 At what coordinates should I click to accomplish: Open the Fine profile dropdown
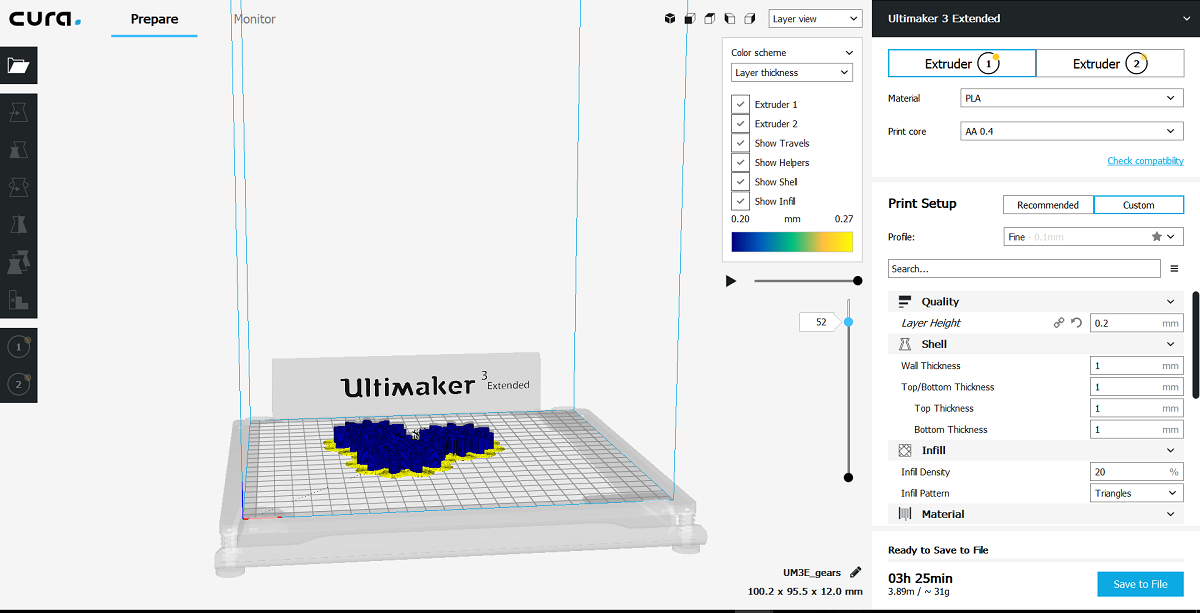tap(1093, 237)
